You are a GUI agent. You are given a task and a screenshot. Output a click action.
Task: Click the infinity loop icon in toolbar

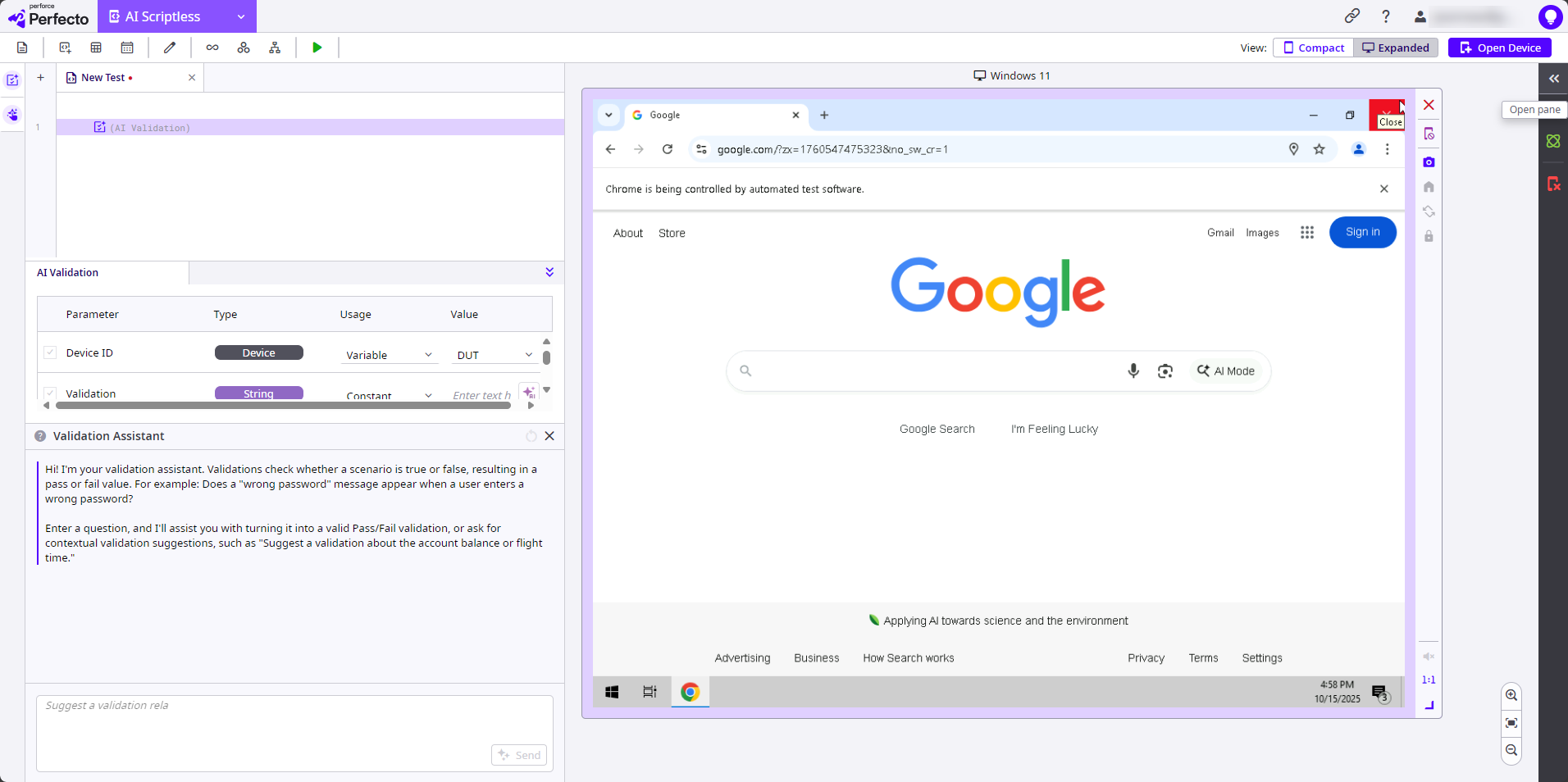pos(212,48)
